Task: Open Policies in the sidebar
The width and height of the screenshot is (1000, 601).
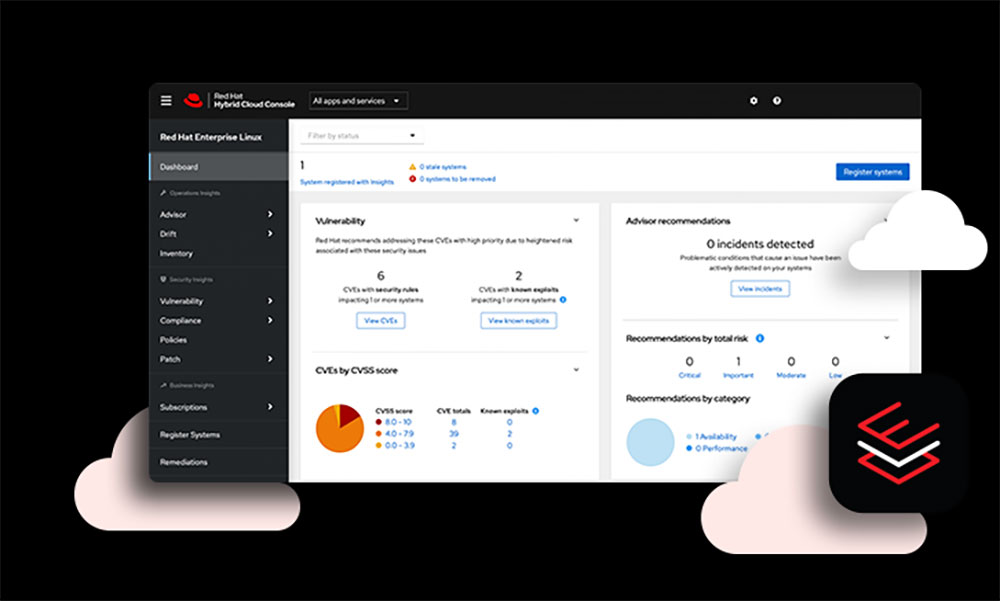Action: (x=173, y=340)
